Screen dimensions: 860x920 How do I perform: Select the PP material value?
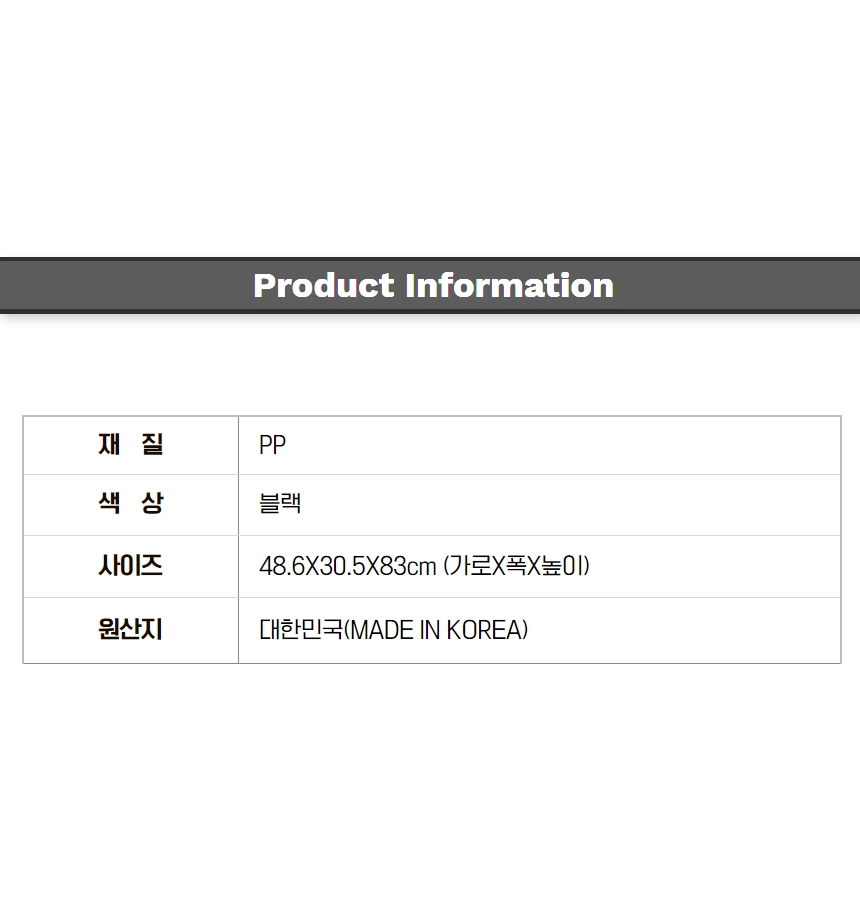pyautogui.click(x=272, y=445)
